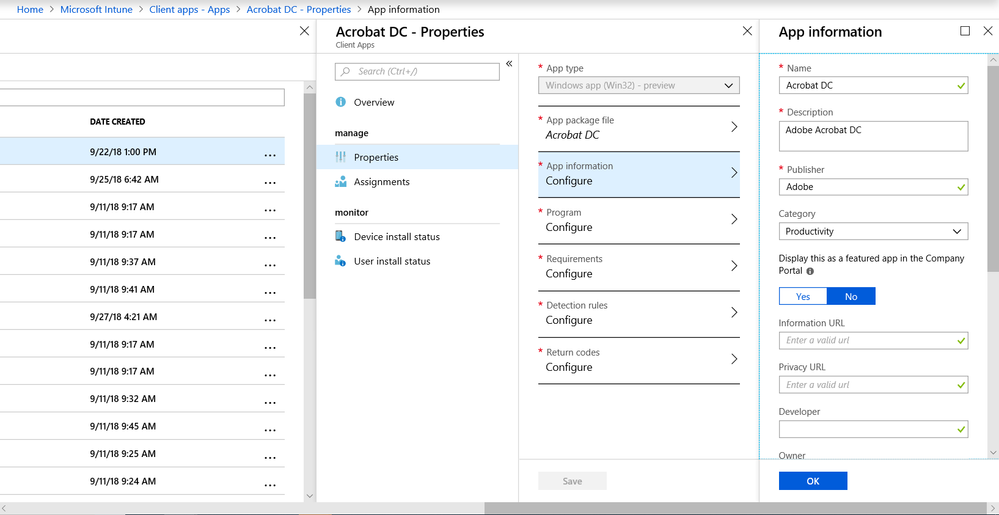Open more options for 9/11/18 9:37 AM row
Viewport: 999px width, 515px height.
click(270, 265)
